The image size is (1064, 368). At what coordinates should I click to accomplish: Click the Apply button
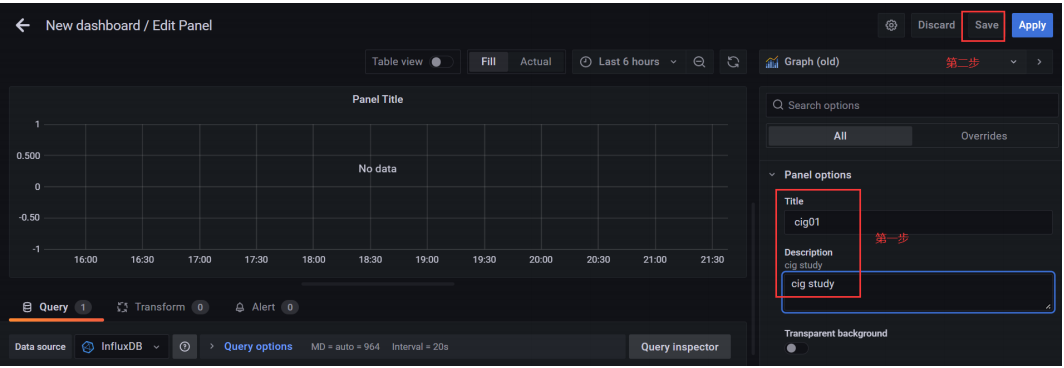pos(1032,25)
